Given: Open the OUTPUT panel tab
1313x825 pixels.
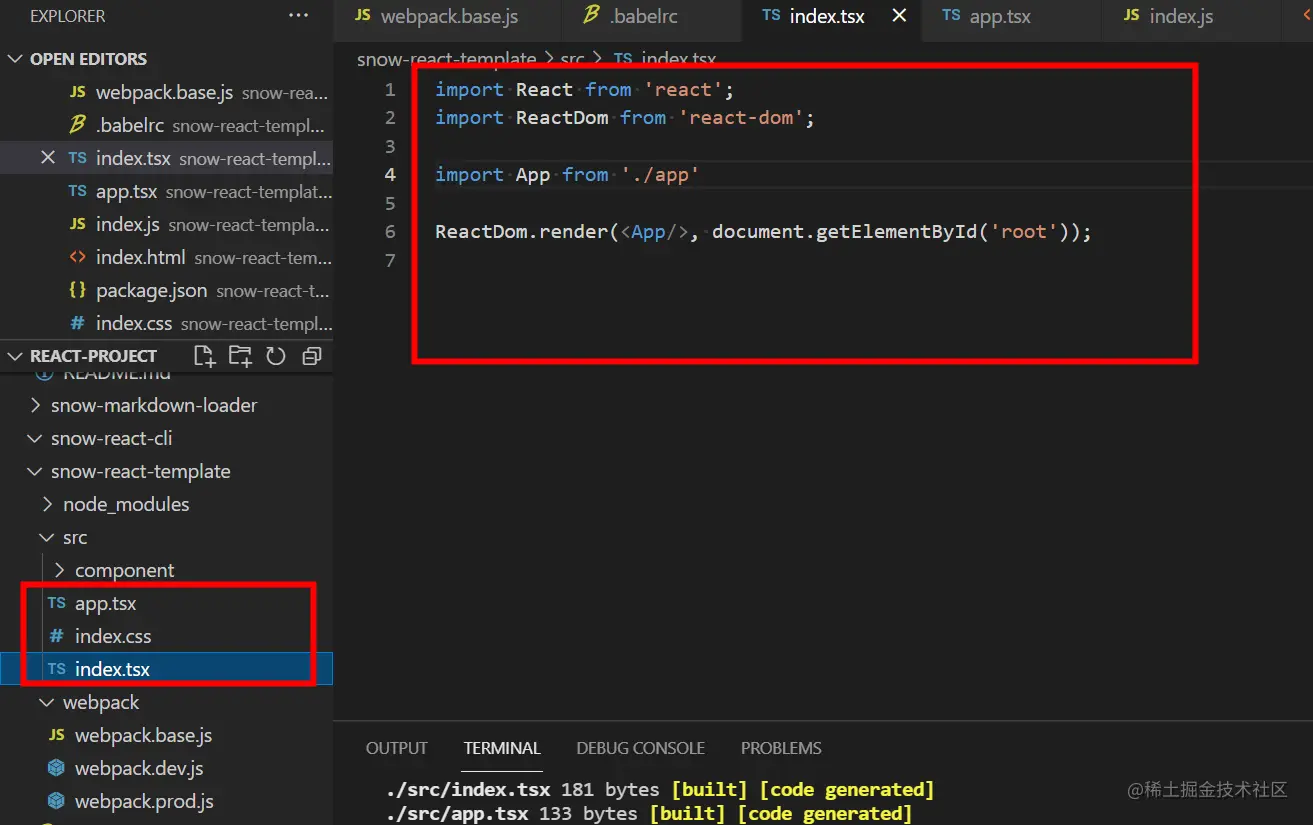Looking at the screenshot, I should pos(397,748).
